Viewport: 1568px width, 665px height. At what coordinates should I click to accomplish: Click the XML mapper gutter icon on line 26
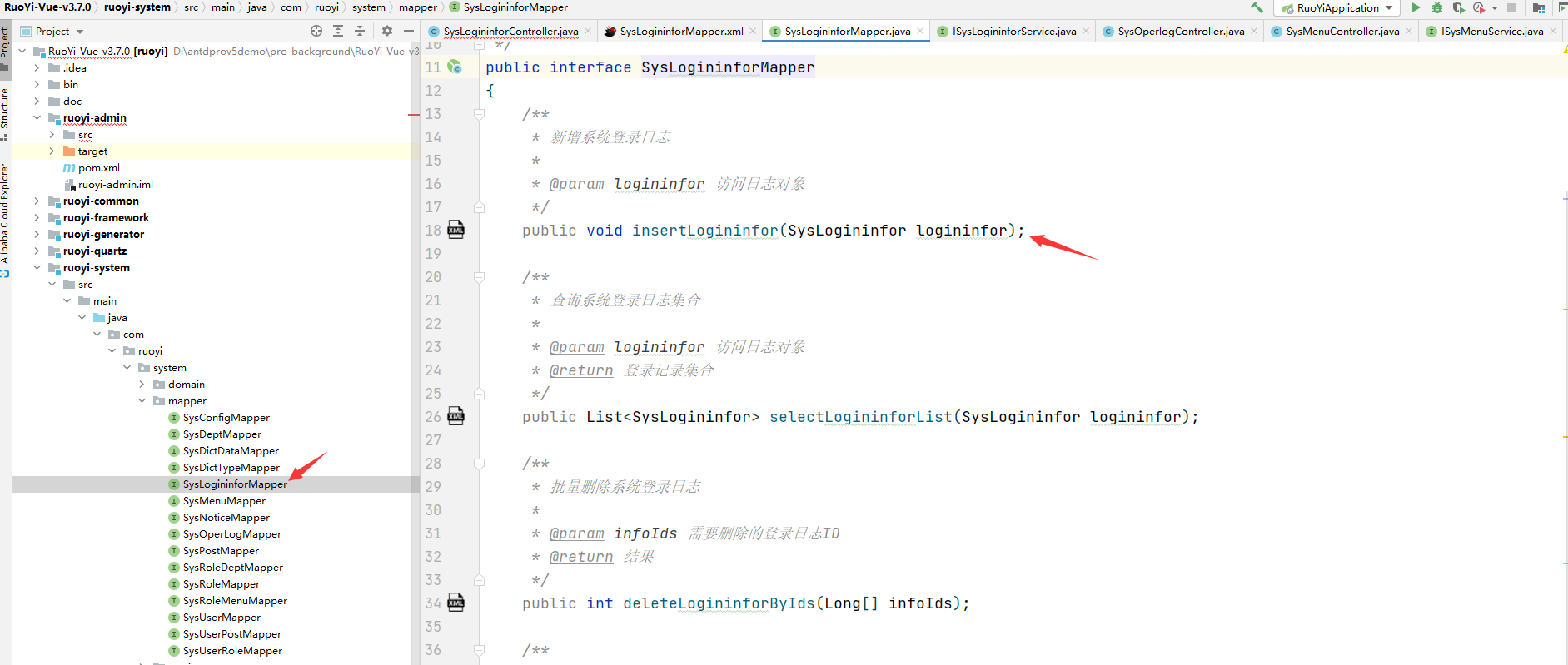tap(456, 416)
